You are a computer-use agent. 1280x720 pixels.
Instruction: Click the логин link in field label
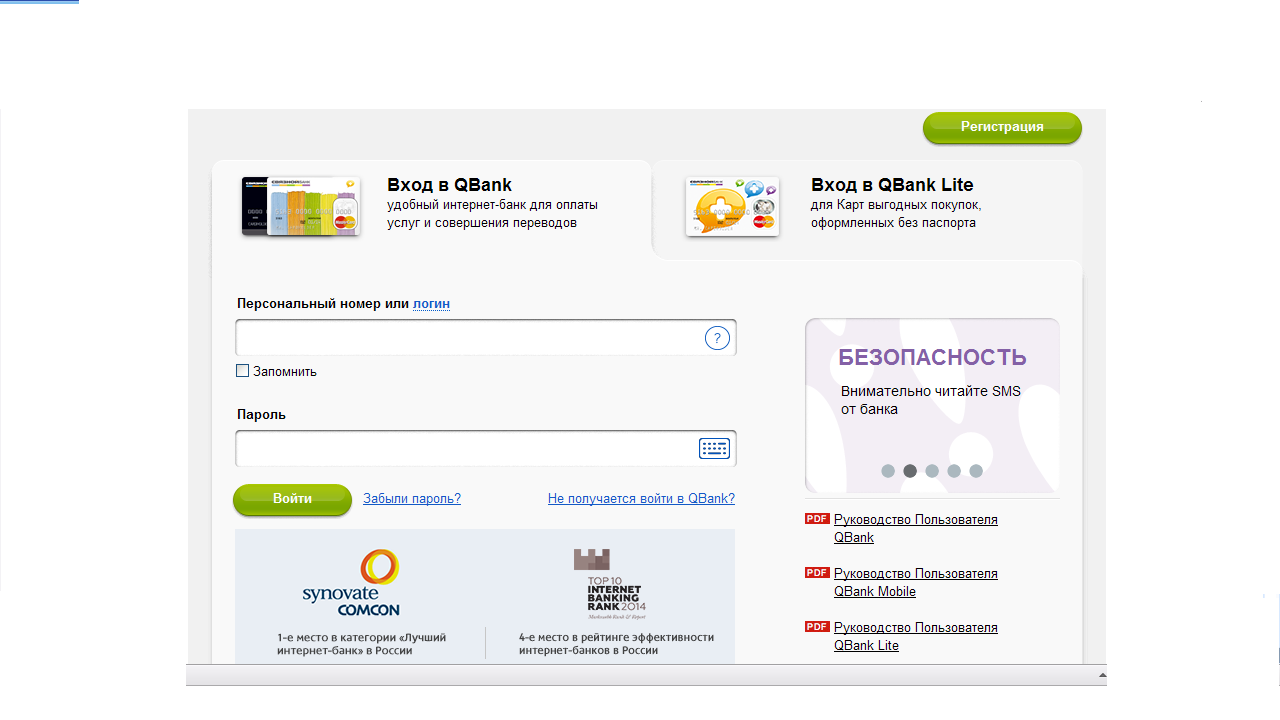pyautogui.click(x=431, y=303)
